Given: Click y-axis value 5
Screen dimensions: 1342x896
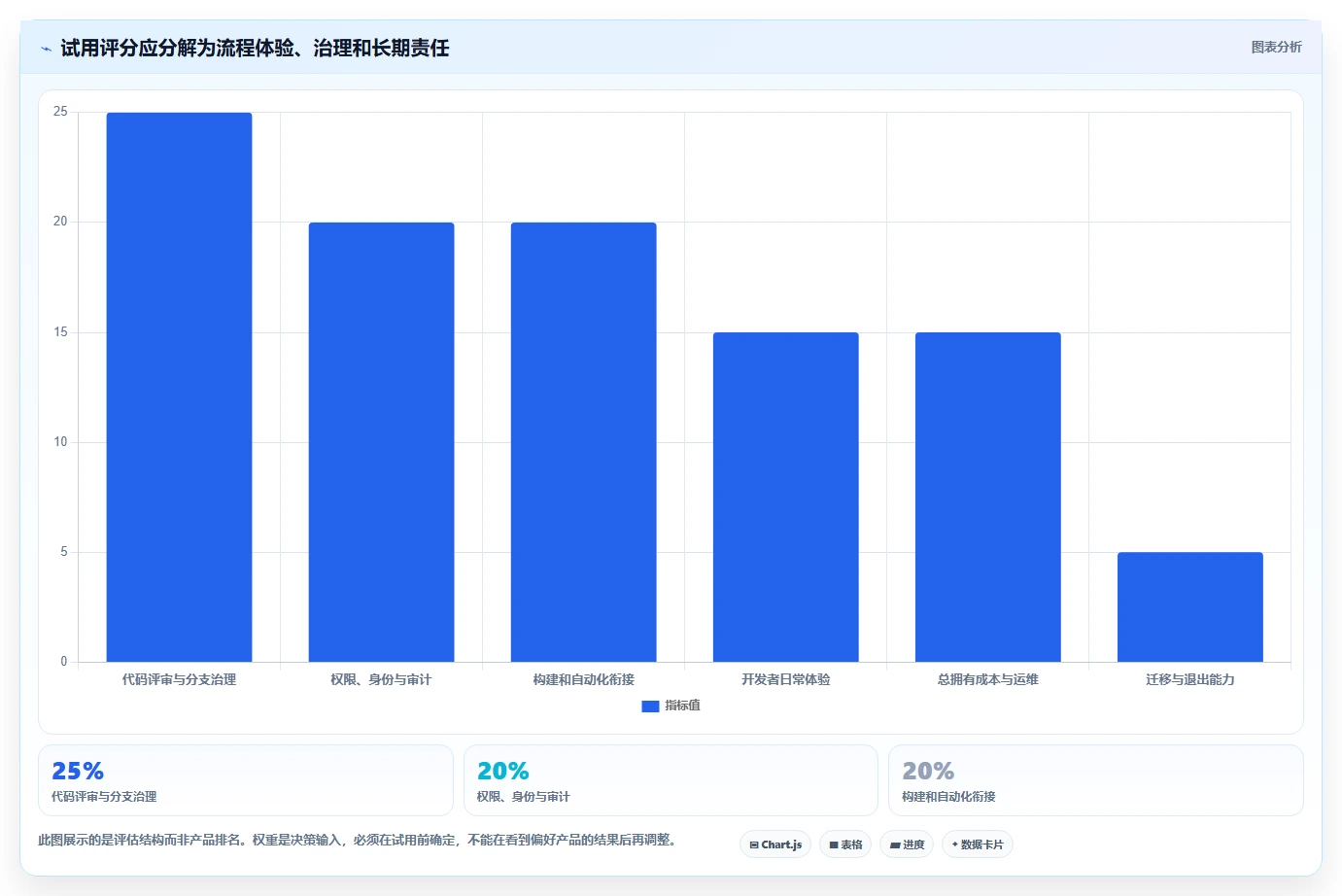Looking at the screenshot, I should tap(64, 552).
